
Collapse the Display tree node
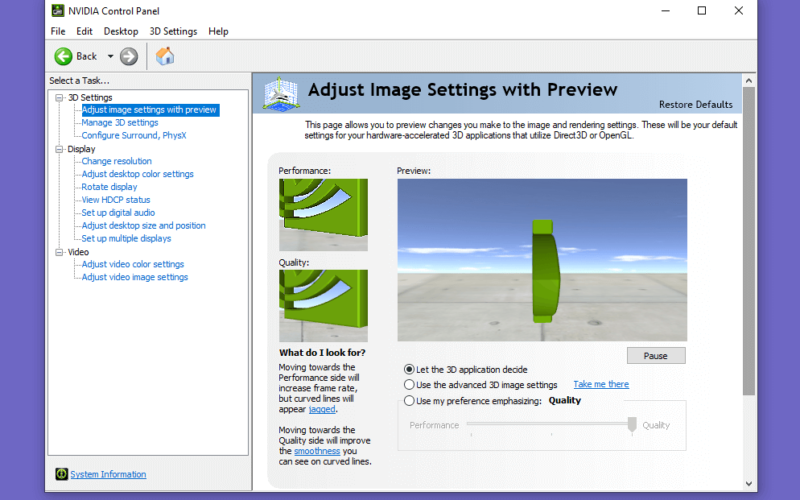tap(59, 149)
